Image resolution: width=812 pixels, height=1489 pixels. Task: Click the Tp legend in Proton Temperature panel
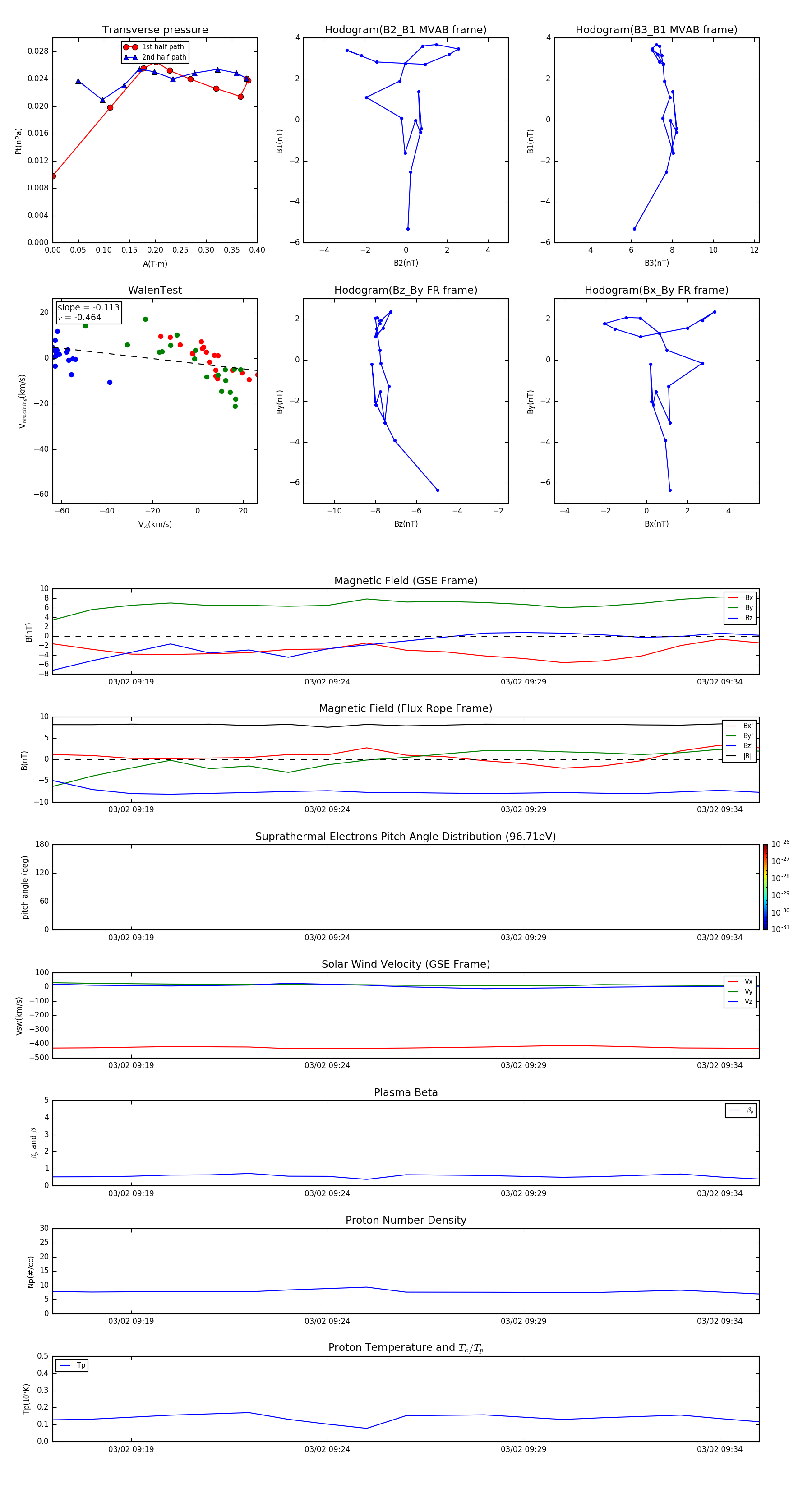pos(72,1366)
